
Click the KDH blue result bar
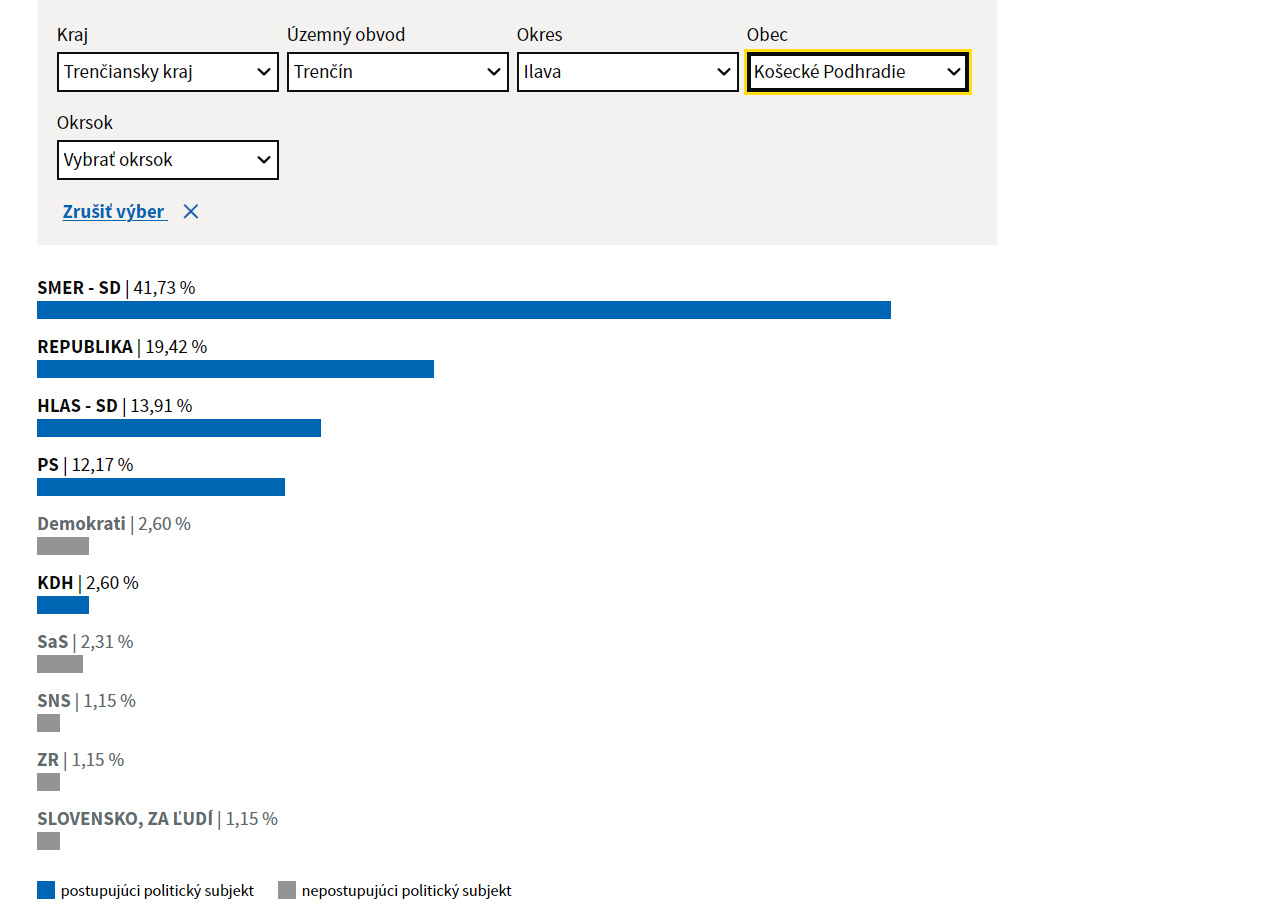63,605
